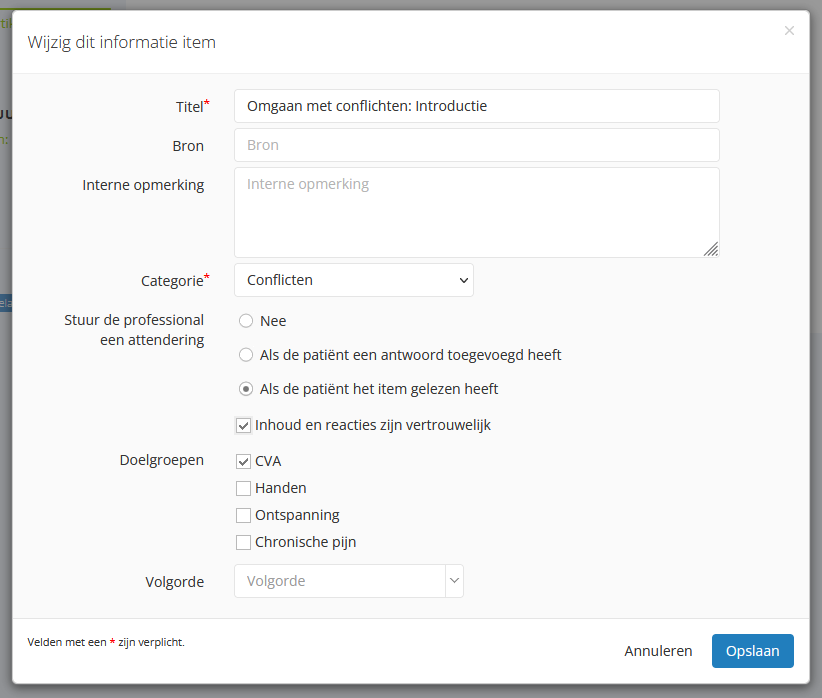Tick the Ontspanning checkbox
Viewport: 822px width, 698px height.
[244, 516]
